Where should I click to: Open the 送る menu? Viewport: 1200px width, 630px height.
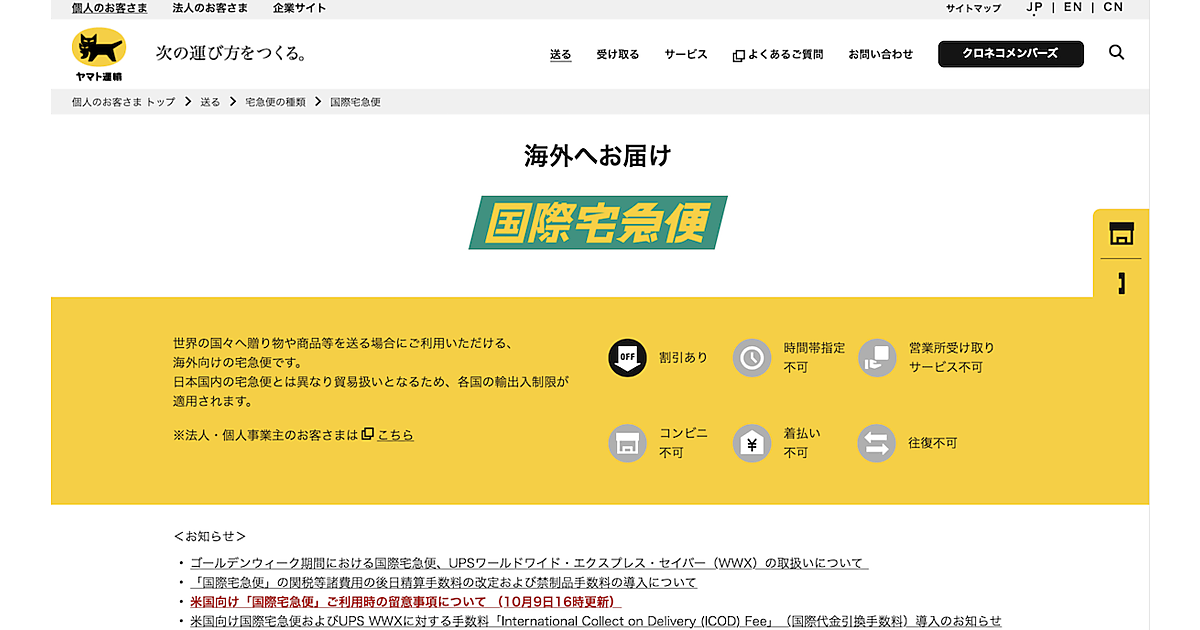[x=560, y=54]
